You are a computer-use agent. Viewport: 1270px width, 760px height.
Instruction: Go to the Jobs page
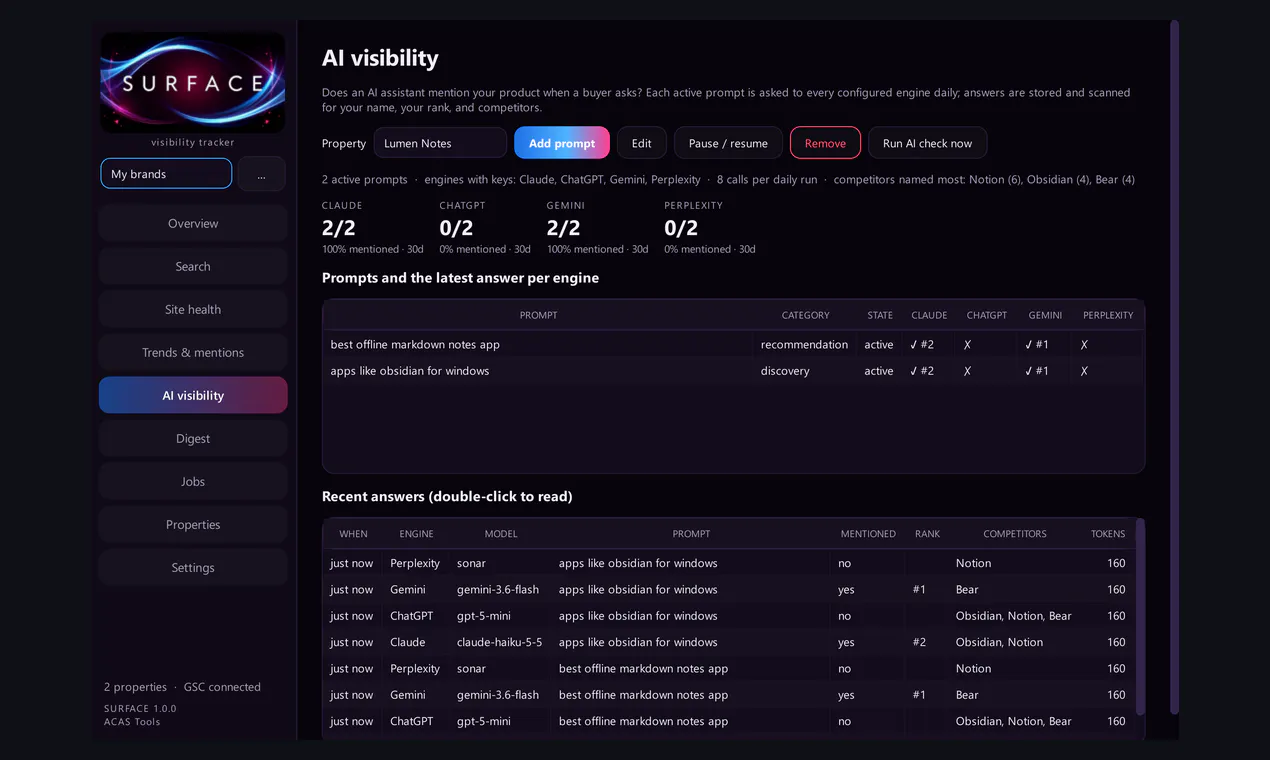pyautogui.click(x=193, y=481)
